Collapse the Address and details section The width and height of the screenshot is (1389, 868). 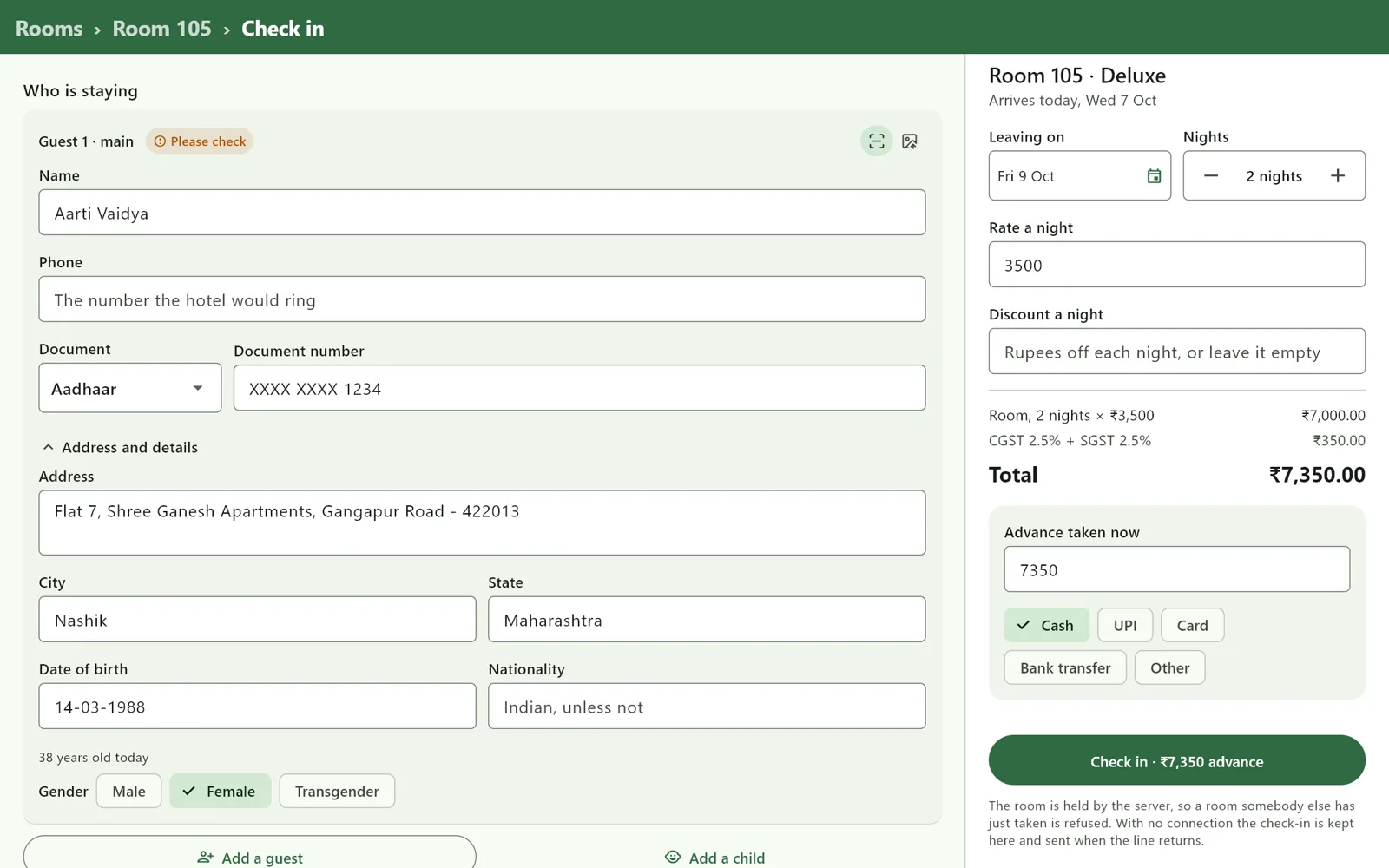coord(120,447)
